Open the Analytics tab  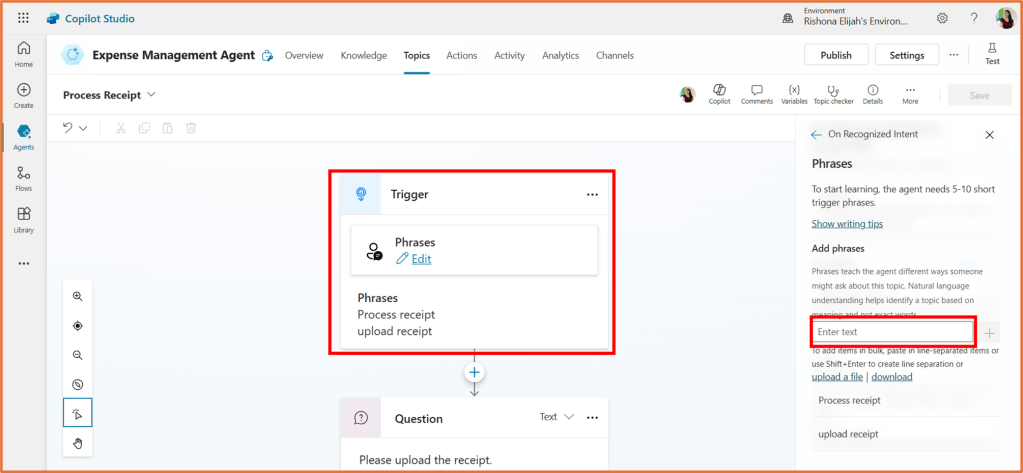tap(560, 55)
